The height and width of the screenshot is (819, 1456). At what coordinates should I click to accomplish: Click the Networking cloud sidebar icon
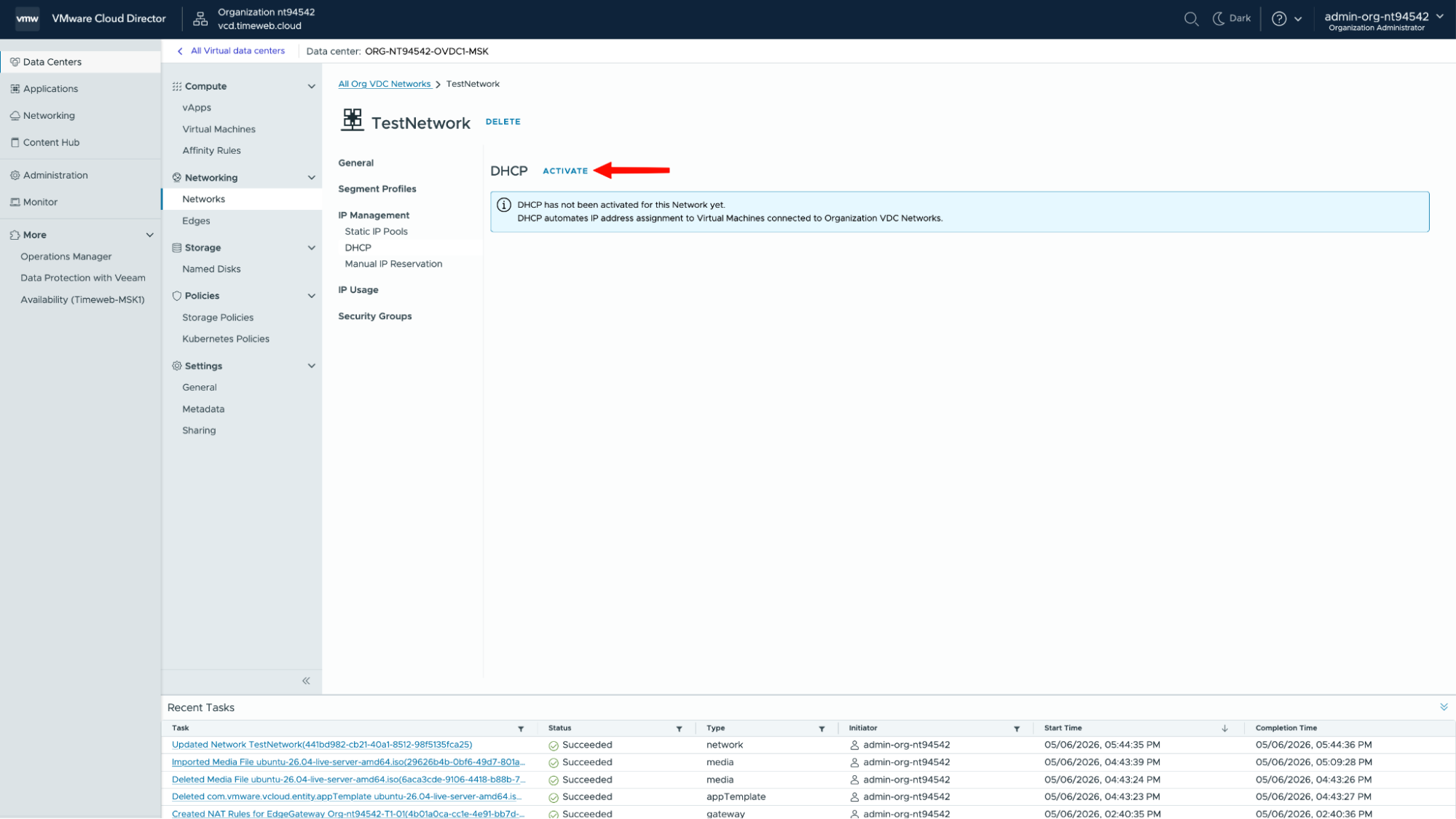coord(15,116)
